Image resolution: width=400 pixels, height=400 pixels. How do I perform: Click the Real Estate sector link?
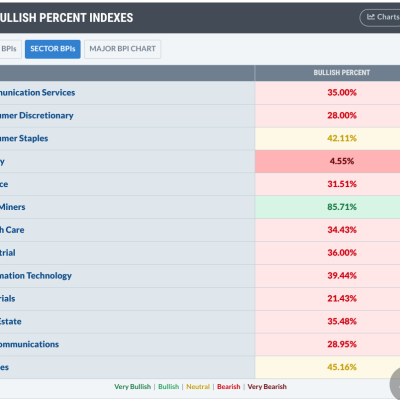tap(11, 322)
